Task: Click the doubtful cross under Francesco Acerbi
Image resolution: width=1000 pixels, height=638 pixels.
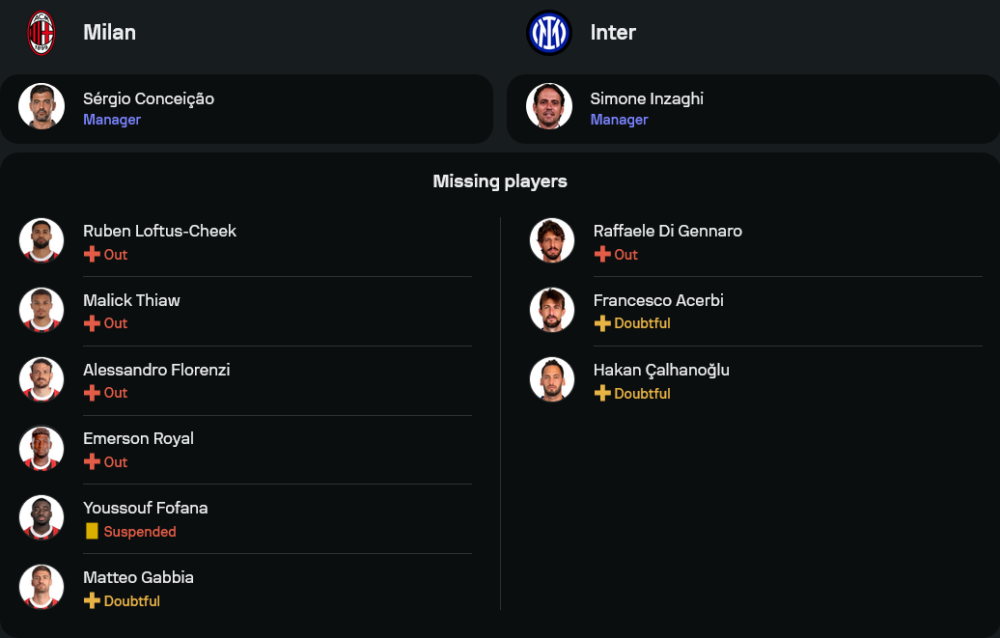Action: tap(602, 324)
